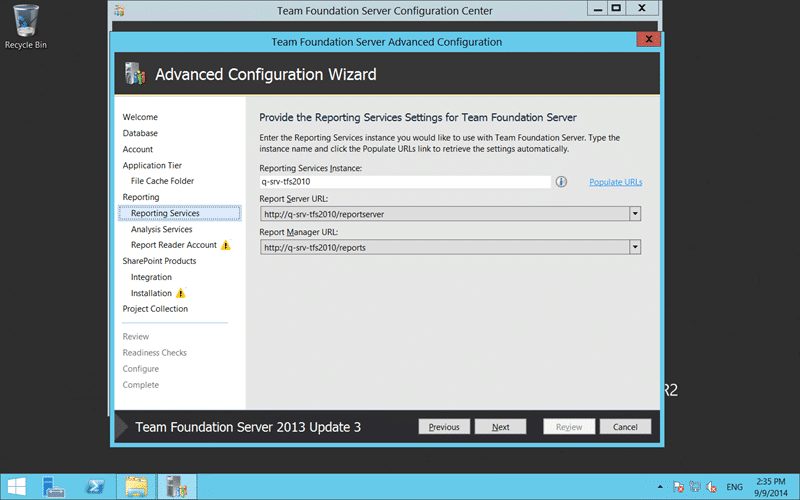Go to the Analysis Services step
Image resolution: width=800 pixels, height=500 pixels.
tap(161, 229)
